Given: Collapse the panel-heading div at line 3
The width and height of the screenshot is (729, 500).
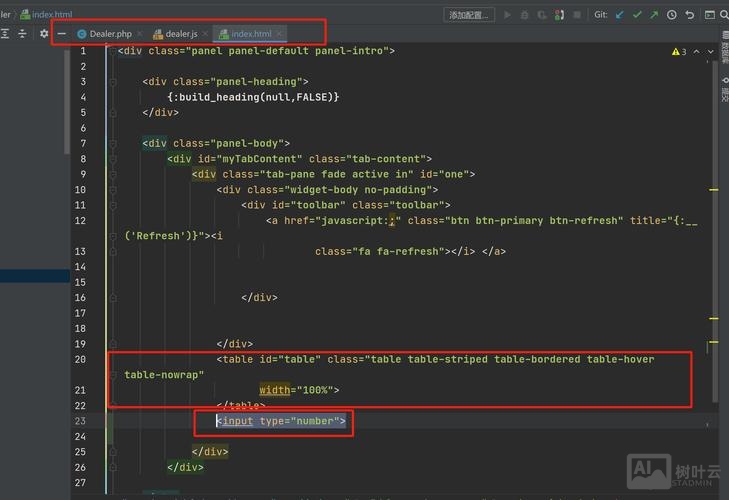Looking at the screenshot, I should (x=111, y=82).
